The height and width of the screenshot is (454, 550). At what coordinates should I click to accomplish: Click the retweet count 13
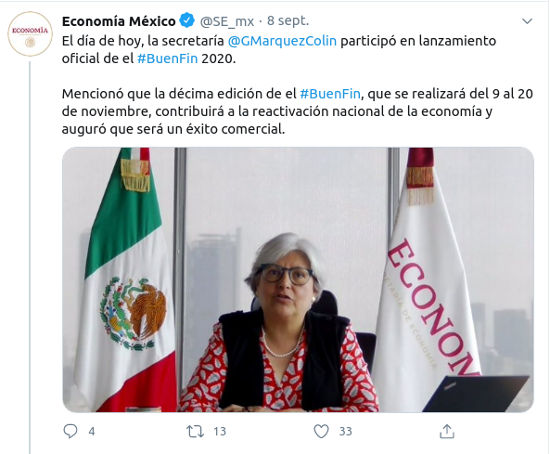pos(220,431)
